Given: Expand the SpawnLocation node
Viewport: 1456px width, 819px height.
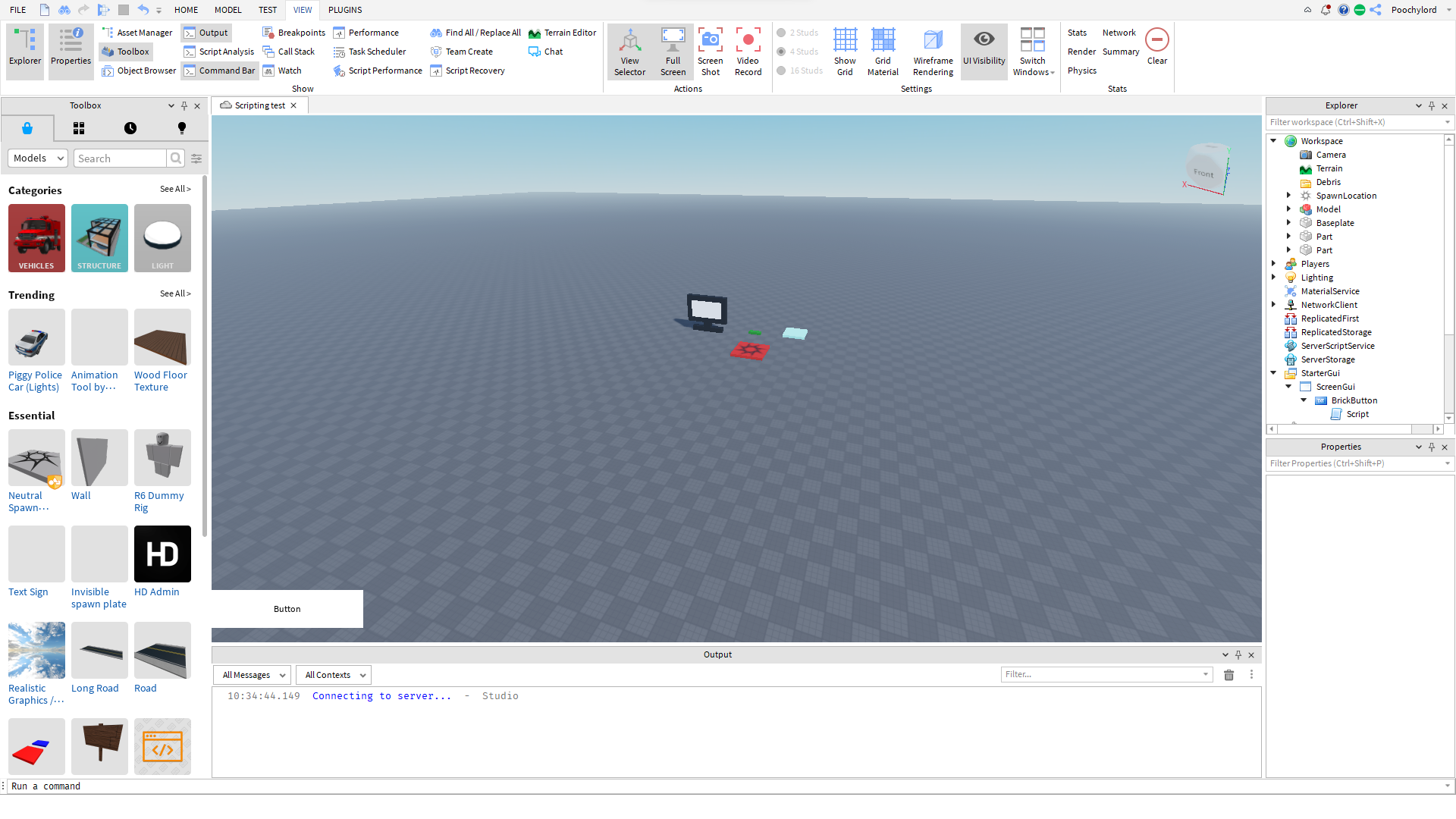Looking at the screenshot, I should 1288,196.
